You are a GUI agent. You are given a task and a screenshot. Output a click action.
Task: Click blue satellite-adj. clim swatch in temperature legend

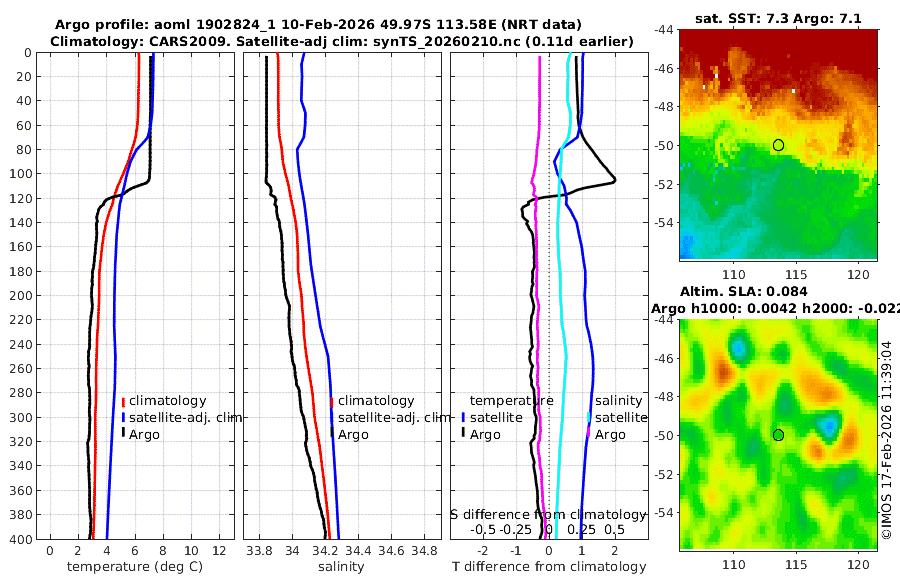[x=123, y=417]
